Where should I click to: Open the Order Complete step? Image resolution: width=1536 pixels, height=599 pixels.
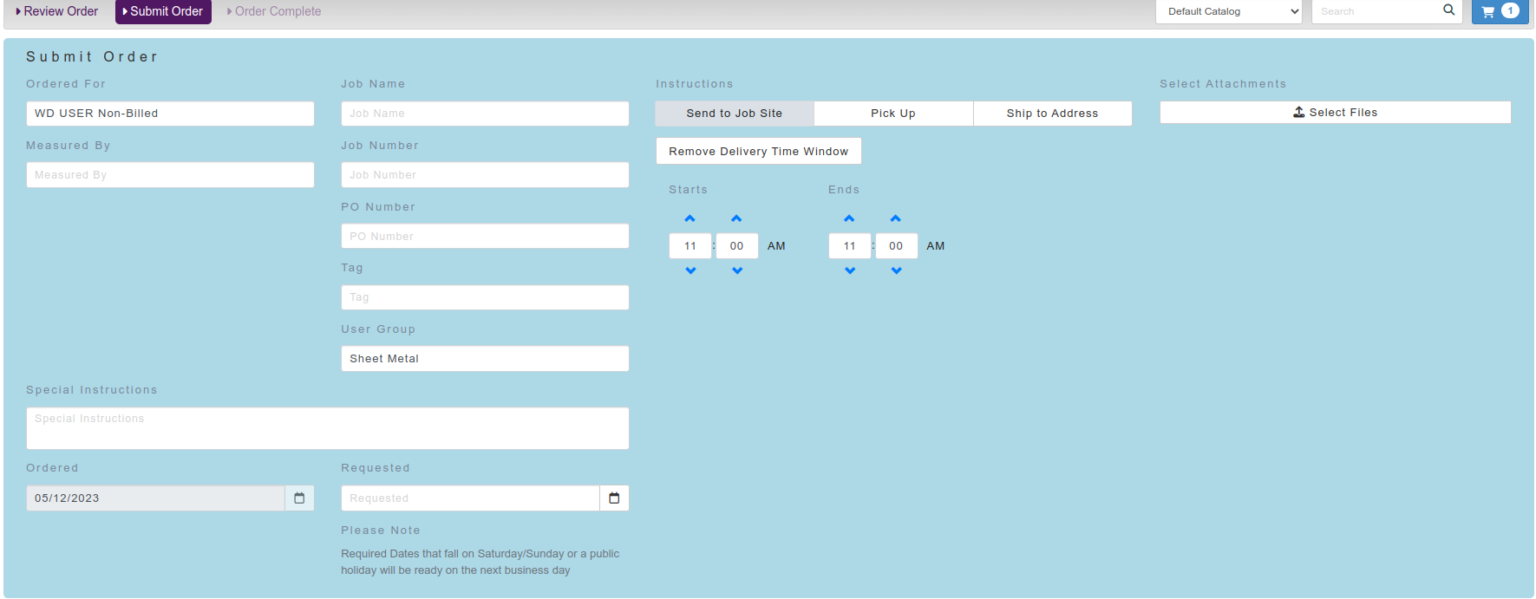point(275,11)
